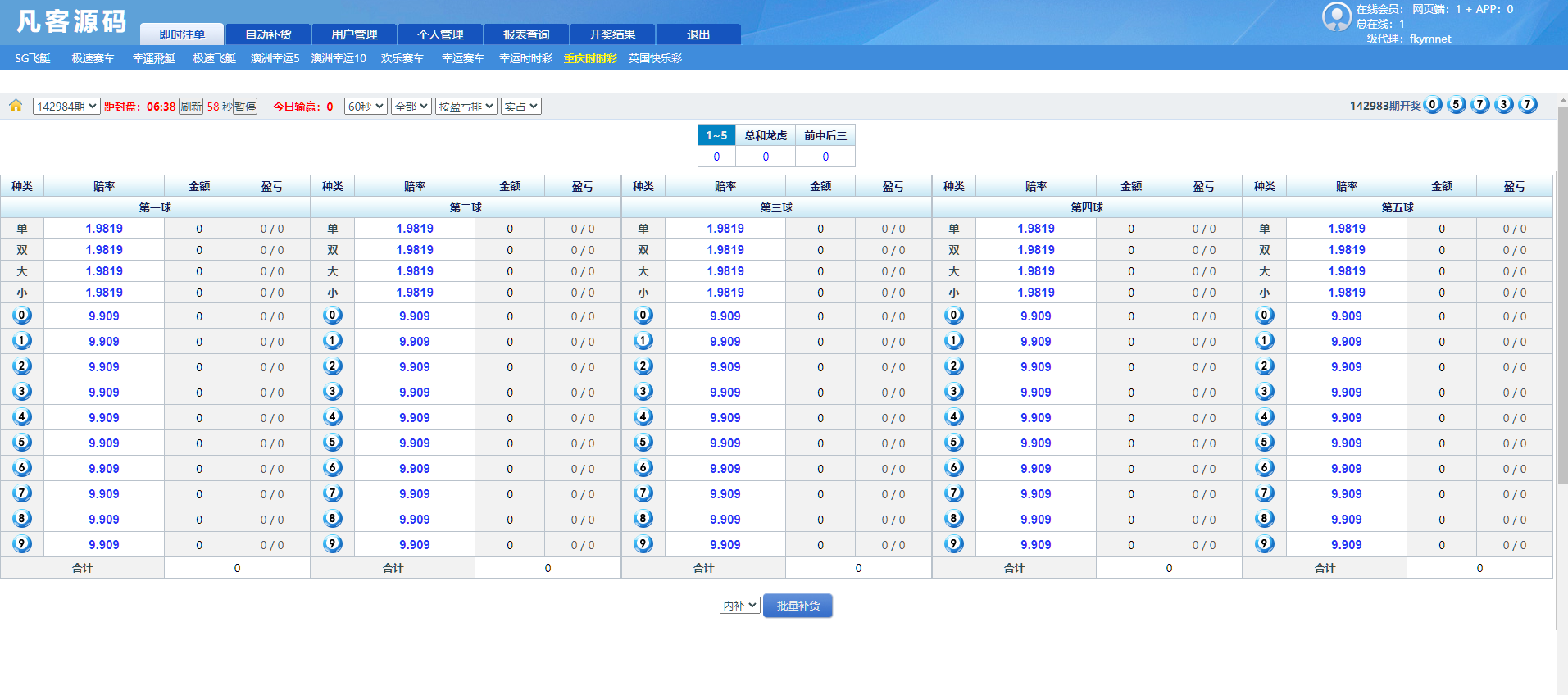Open the 澳洲幸运10 game link
Screen dimensions: 1568x695
[339, 58]
